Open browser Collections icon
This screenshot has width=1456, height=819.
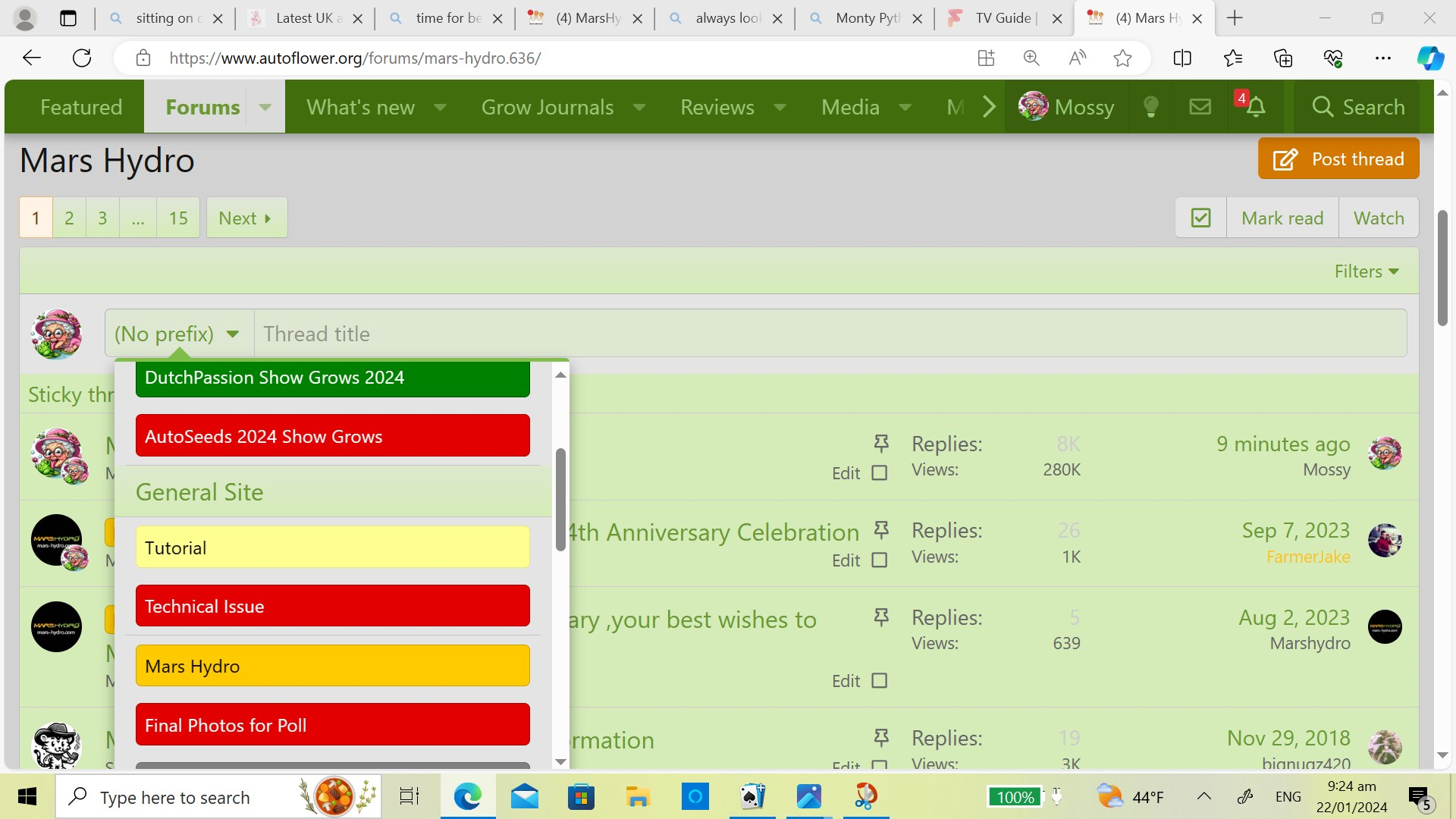pyautogui.click(x=1283, y=58)
